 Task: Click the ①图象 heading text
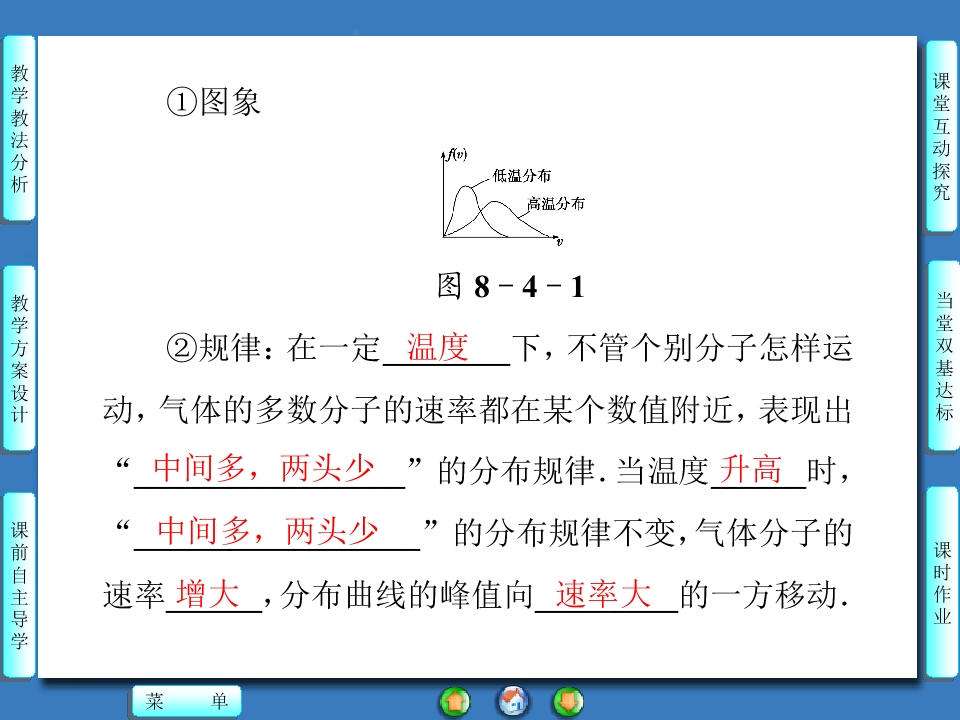(213, 102)
